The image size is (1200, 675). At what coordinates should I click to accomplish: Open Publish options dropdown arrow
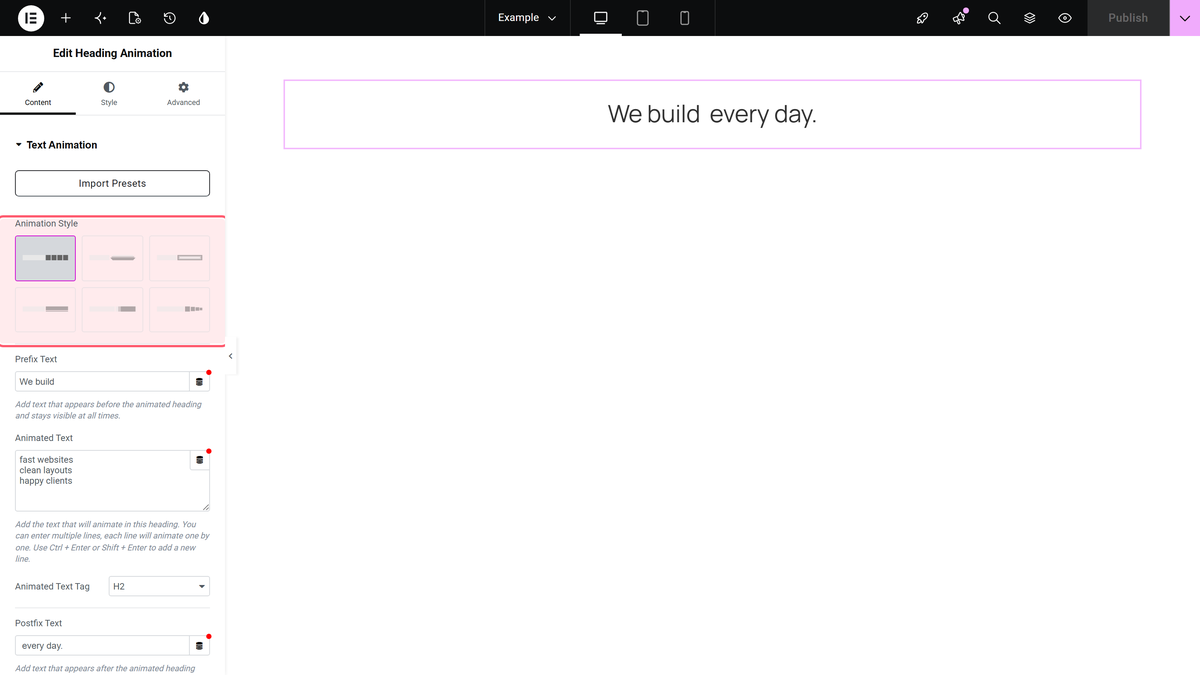tap(1185, 18)
